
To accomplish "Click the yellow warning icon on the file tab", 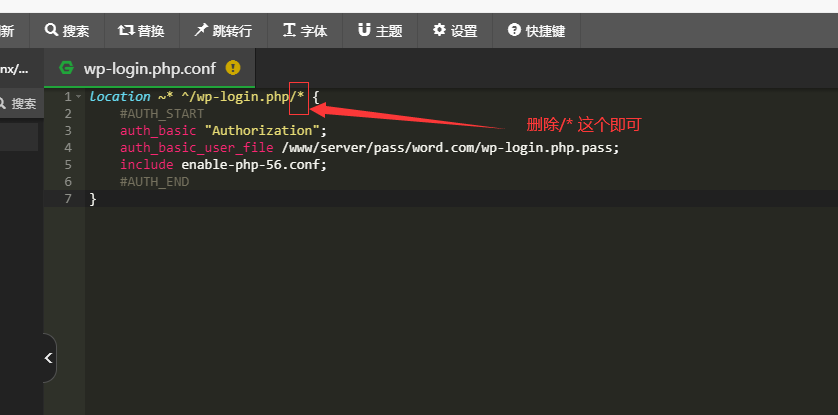I will (233, 68).
